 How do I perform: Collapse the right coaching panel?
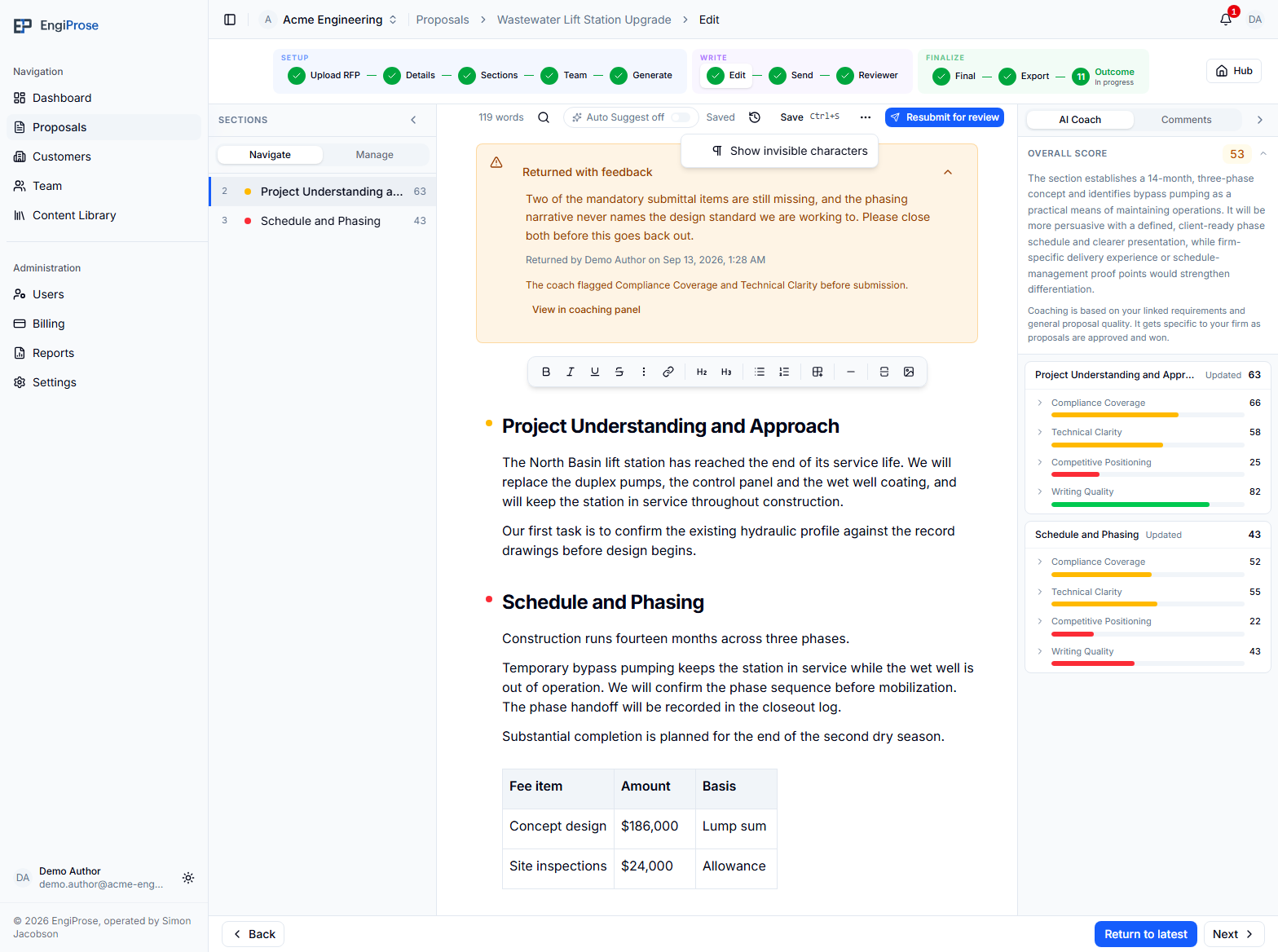1260,120
